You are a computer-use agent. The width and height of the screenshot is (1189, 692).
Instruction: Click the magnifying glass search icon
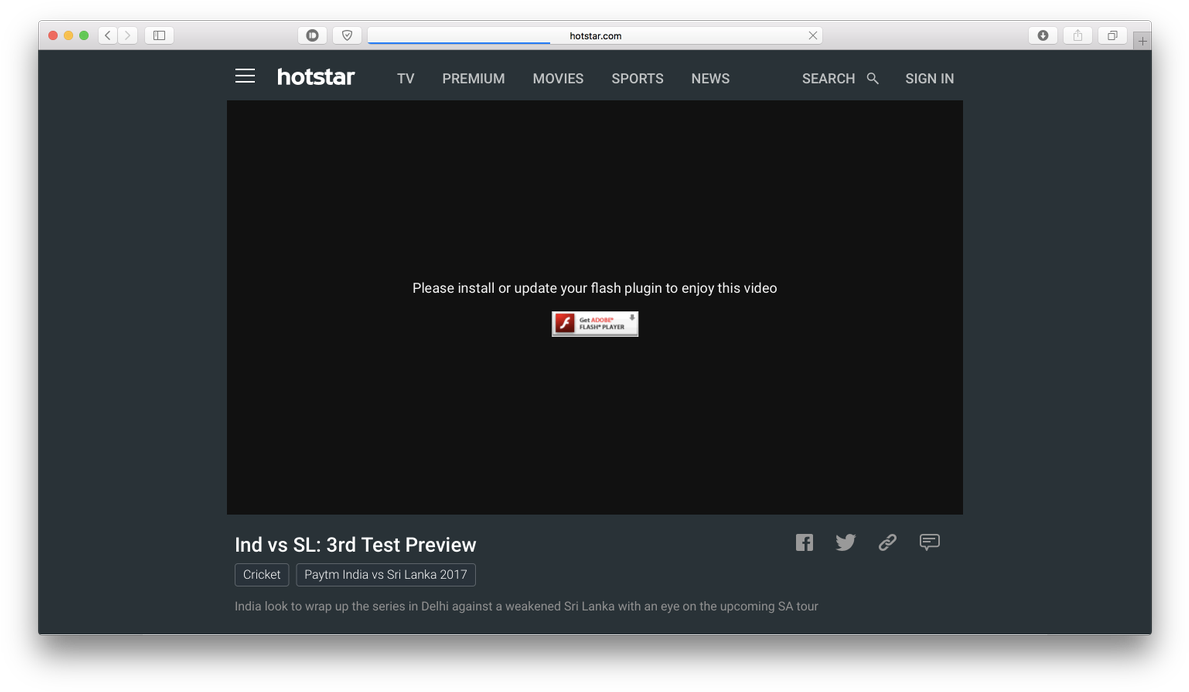pos(873,79)
